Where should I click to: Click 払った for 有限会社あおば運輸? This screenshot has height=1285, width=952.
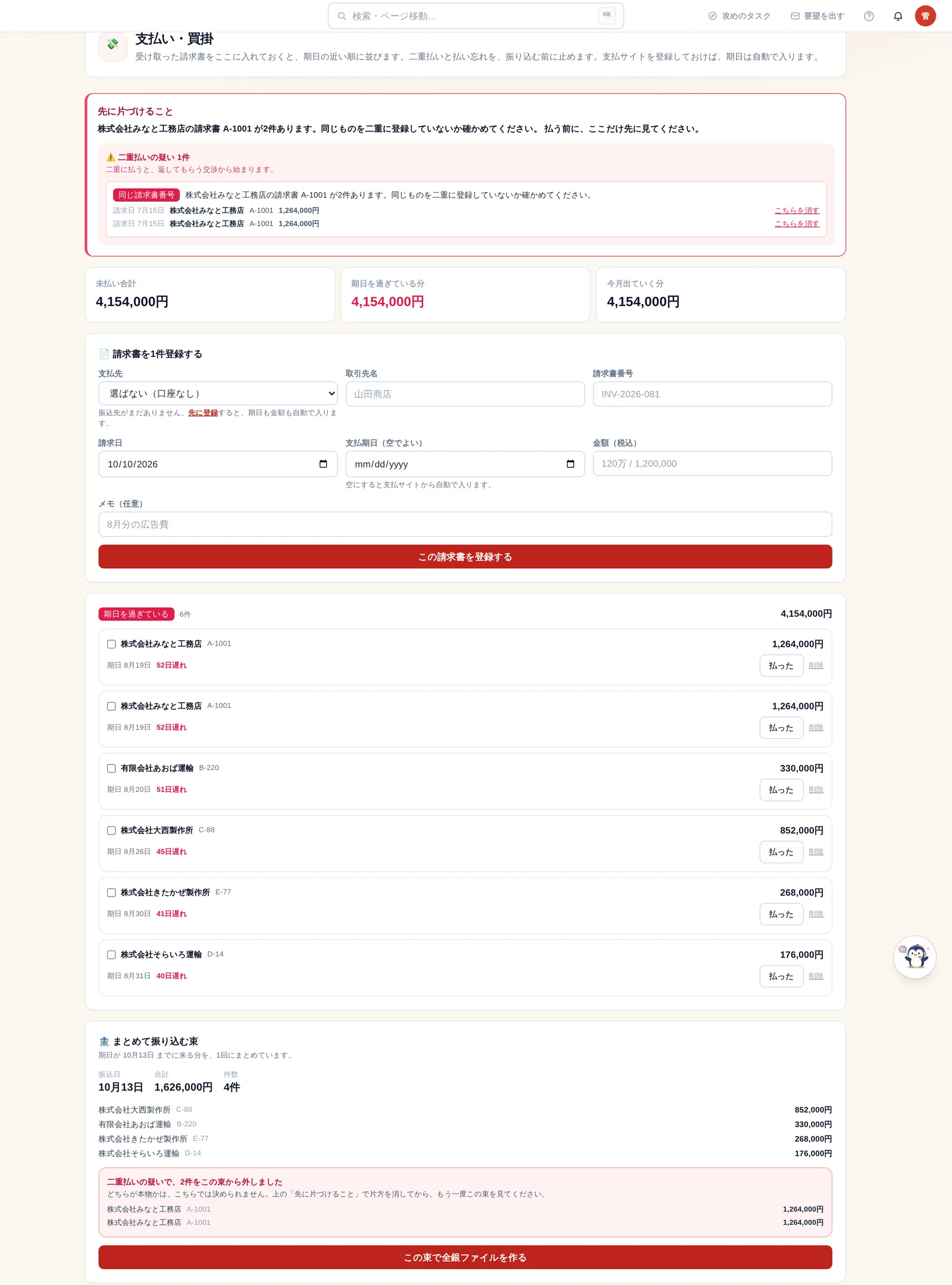point(781,790)
